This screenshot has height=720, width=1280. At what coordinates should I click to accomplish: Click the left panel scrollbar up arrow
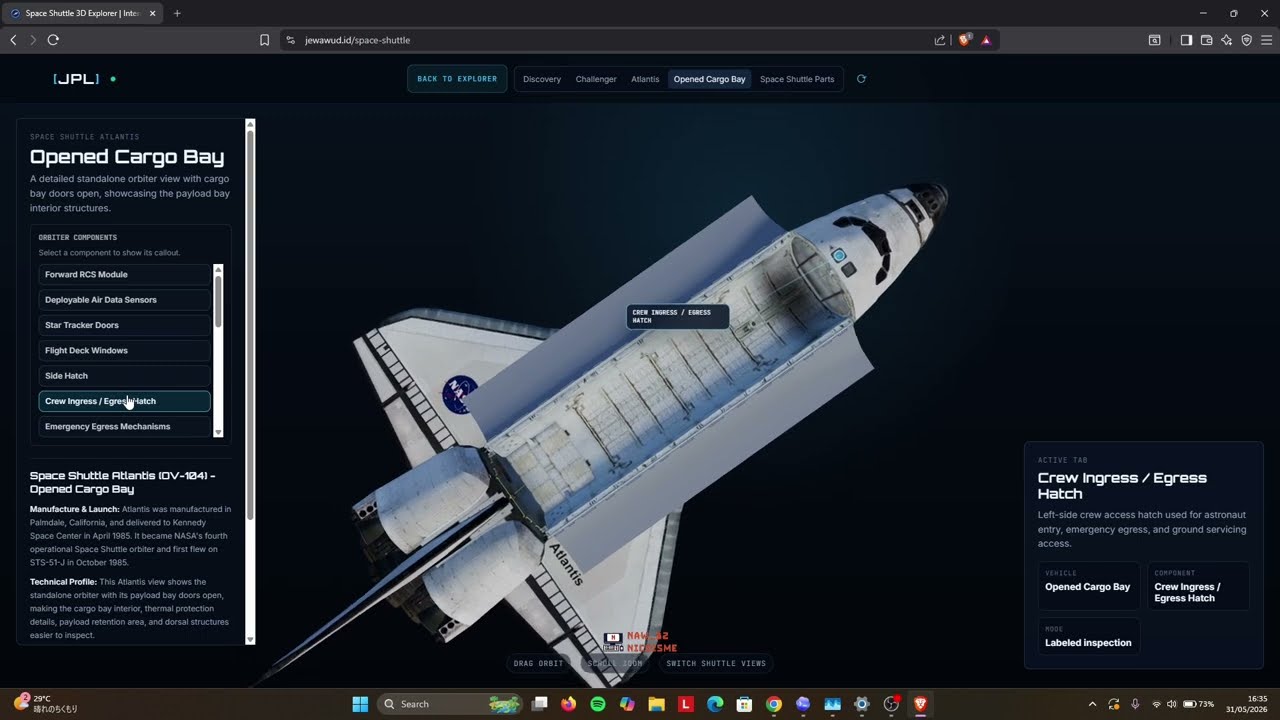click(x=250, y=124)
